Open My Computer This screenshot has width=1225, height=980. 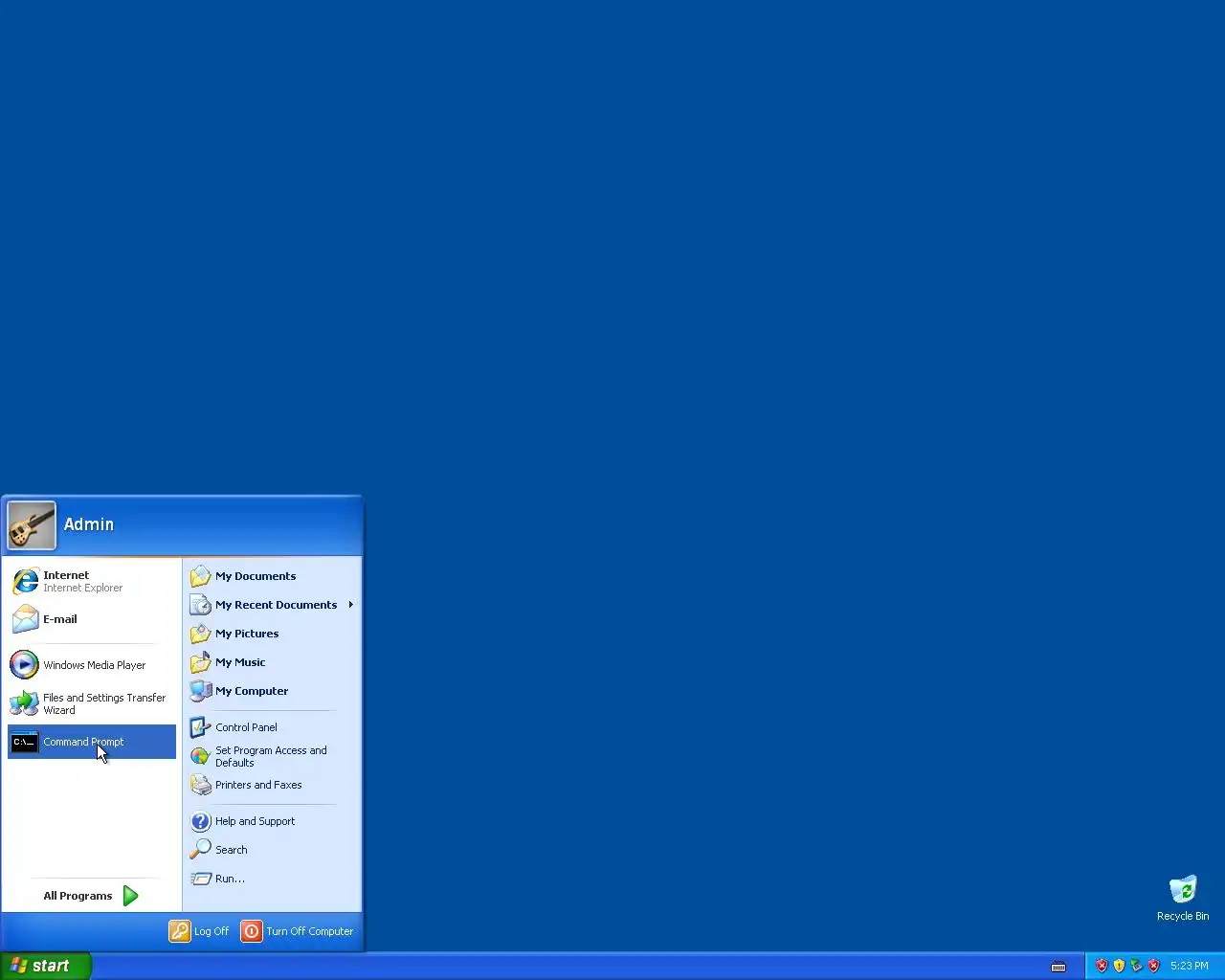(273, 691)
